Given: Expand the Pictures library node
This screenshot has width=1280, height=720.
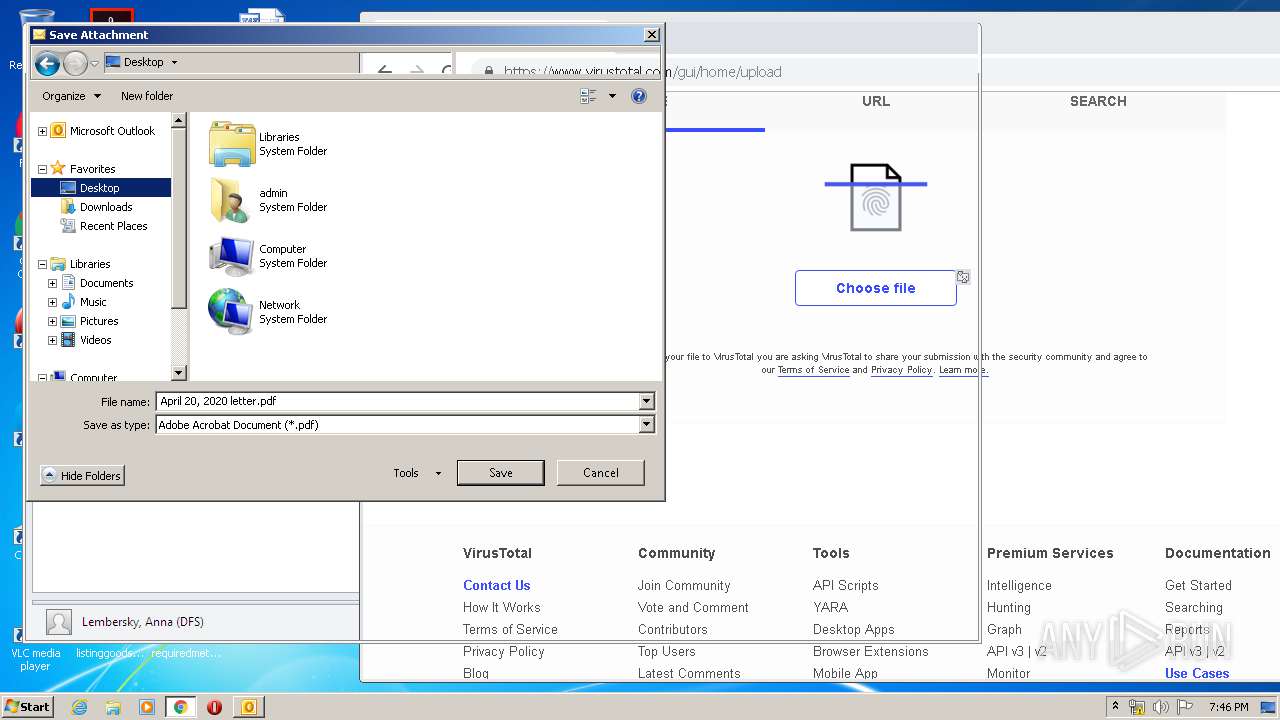Looking at the screenshot, I should pyautogui.click(x=52, y=321).
